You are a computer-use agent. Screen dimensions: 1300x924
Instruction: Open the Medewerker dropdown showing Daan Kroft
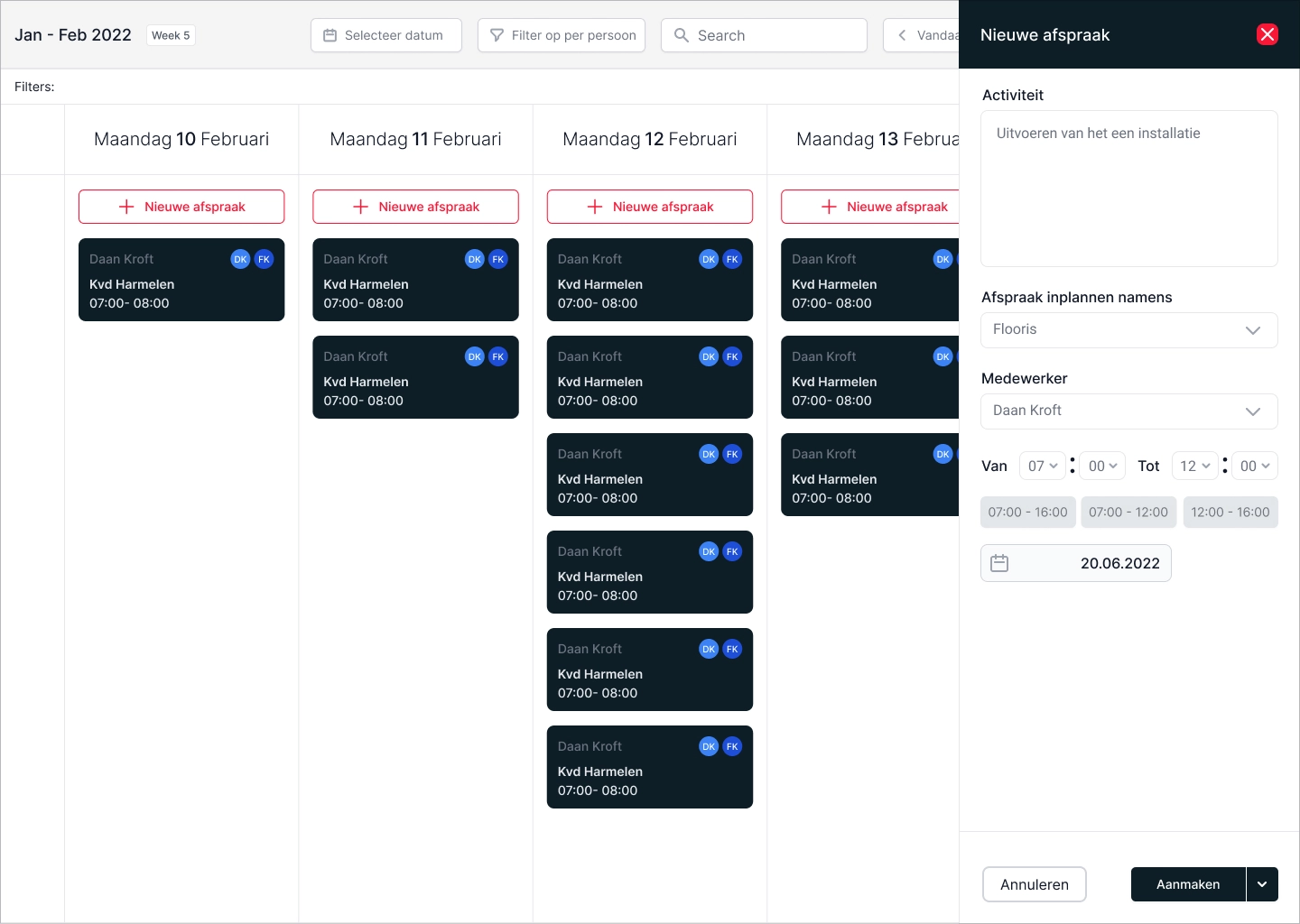(1128, 411)
